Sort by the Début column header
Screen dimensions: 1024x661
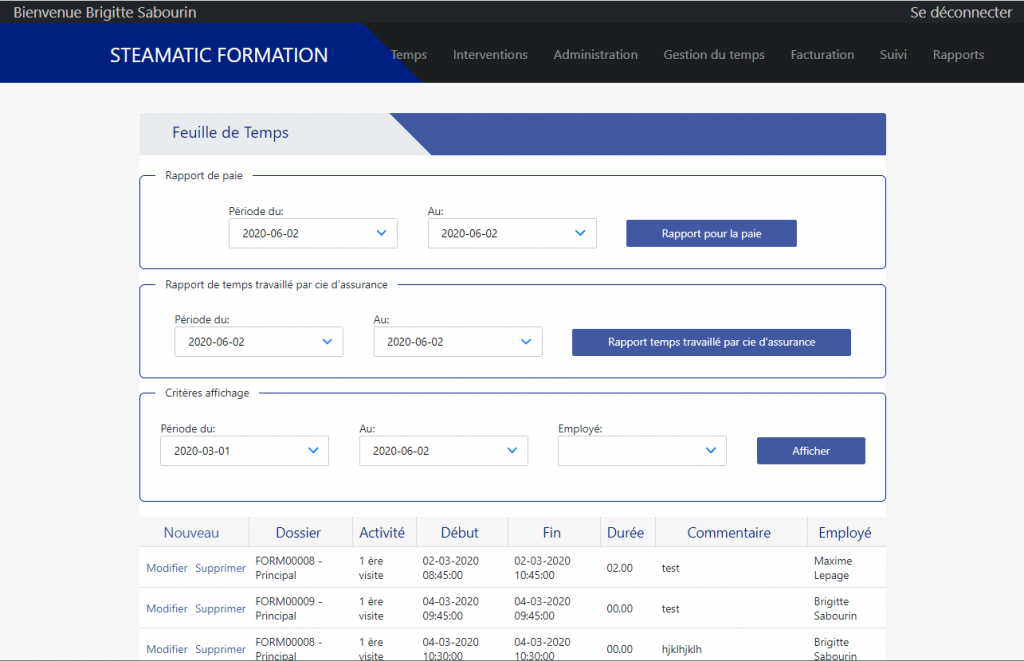460,532
